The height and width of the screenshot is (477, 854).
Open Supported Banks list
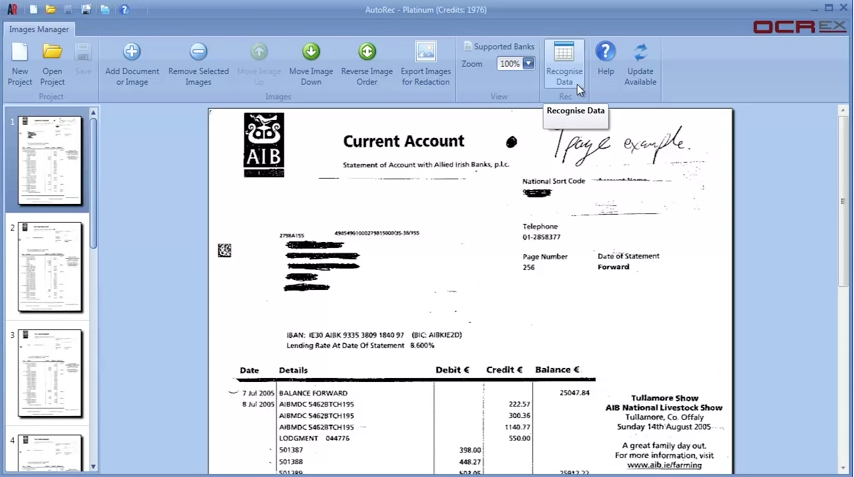[x=499, y=46]
